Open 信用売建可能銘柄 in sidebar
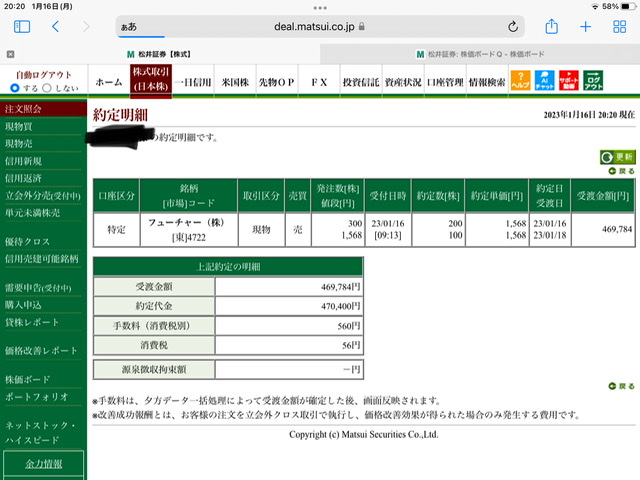This screenshot has height=480, width=640. click(x=41, y=259)
